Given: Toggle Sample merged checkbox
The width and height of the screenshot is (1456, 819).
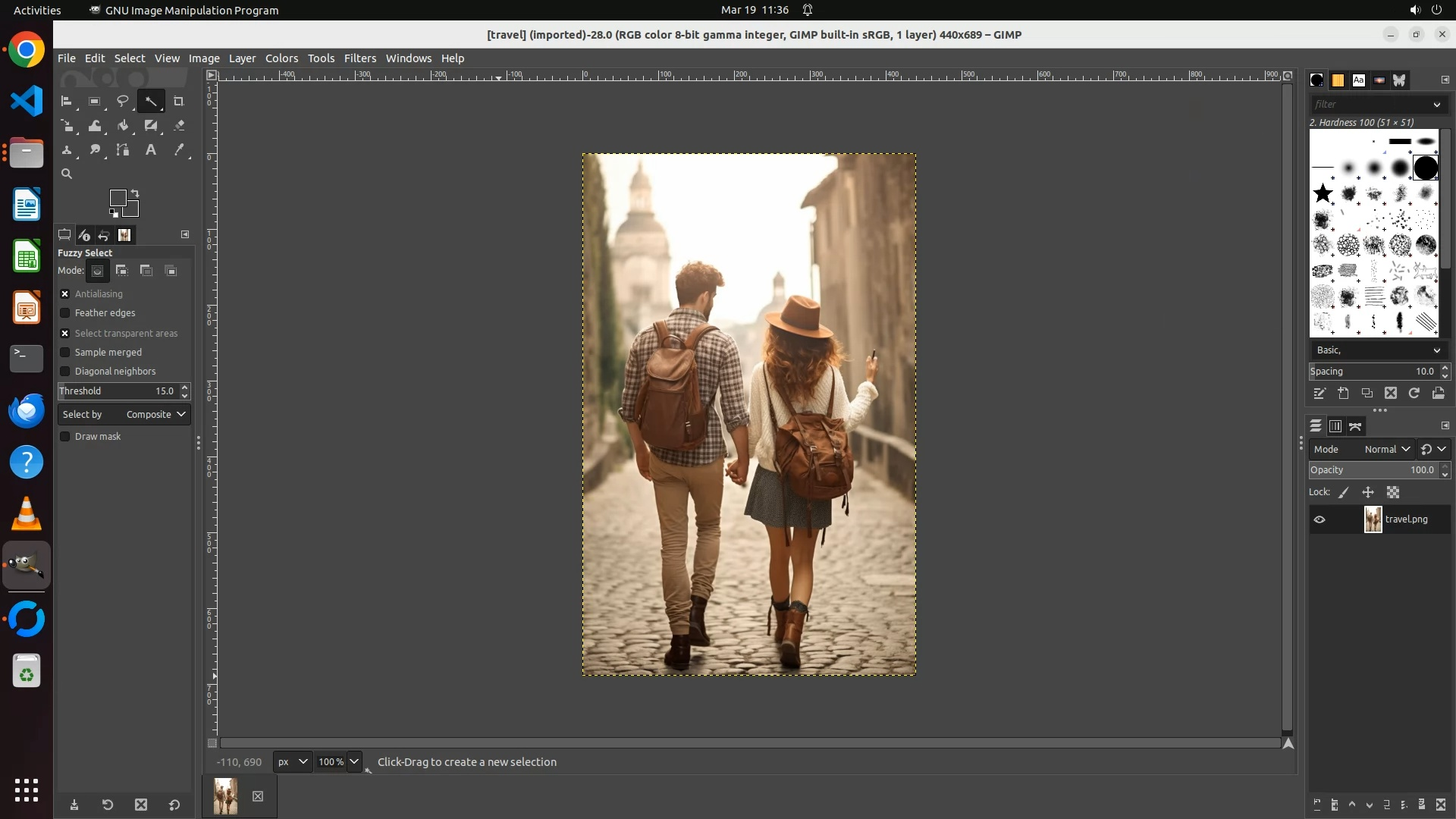Looking at the screenshot, I should [x=65, y=353].
